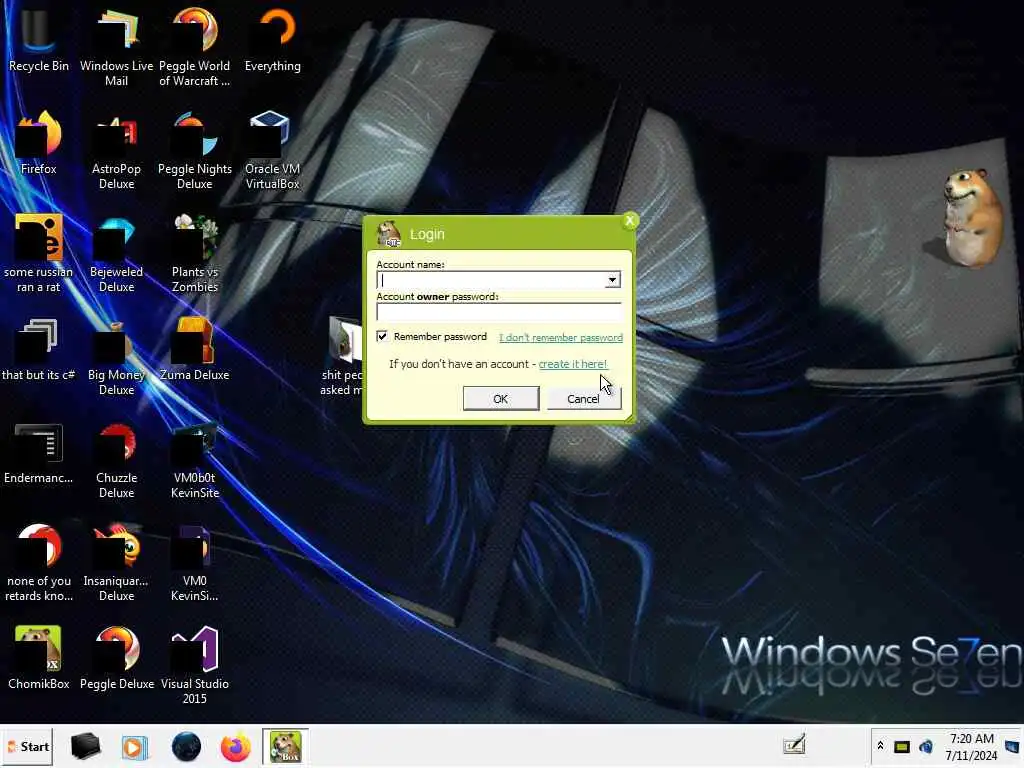This screenshot has height=768, width=1024.
Task: Select the Oracle VM VirtualBox icon
Action: (x=272, y=149)
